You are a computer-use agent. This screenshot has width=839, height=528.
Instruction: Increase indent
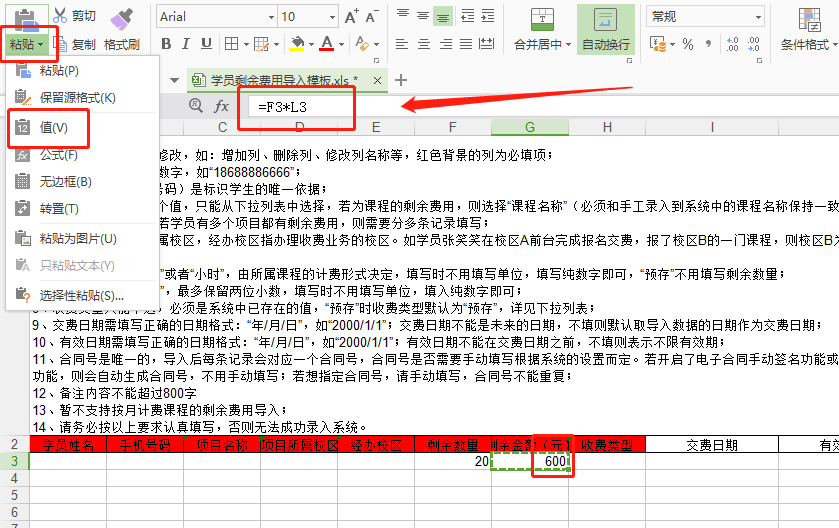click(x=487, y=16)
